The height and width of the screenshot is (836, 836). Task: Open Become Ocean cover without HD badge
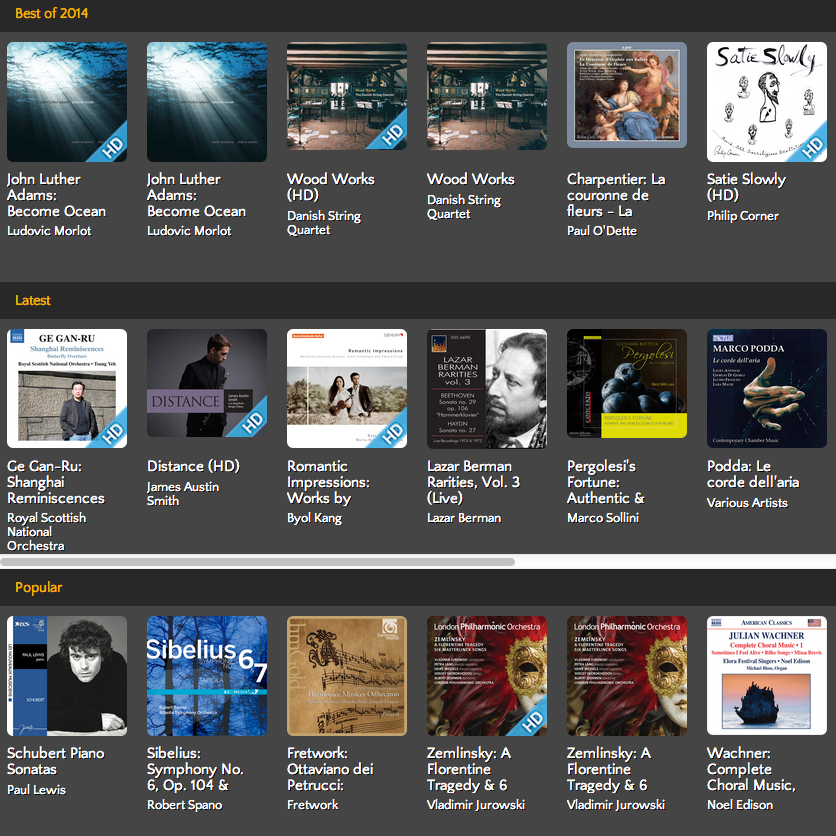(x=207, y=102)
